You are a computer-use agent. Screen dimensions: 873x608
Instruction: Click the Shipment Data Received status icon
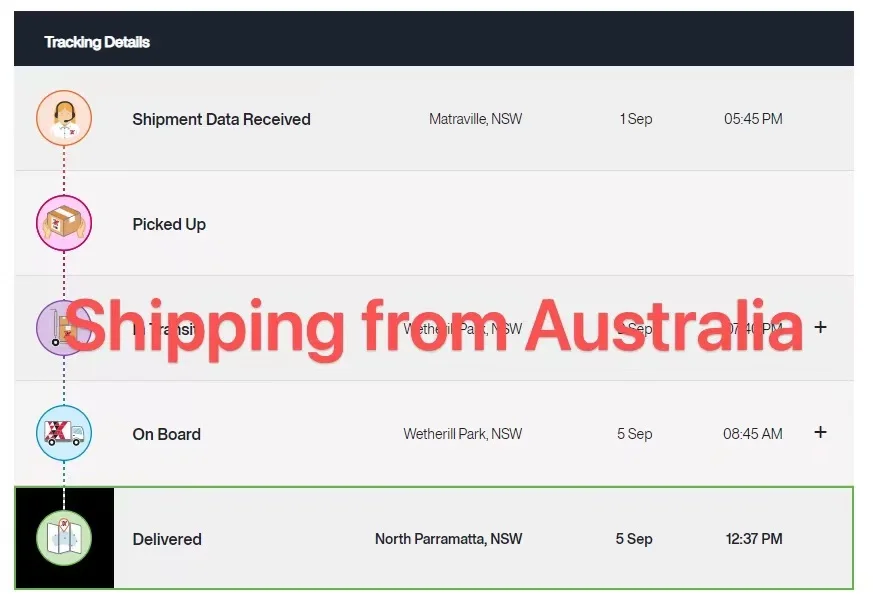point(64,118)
